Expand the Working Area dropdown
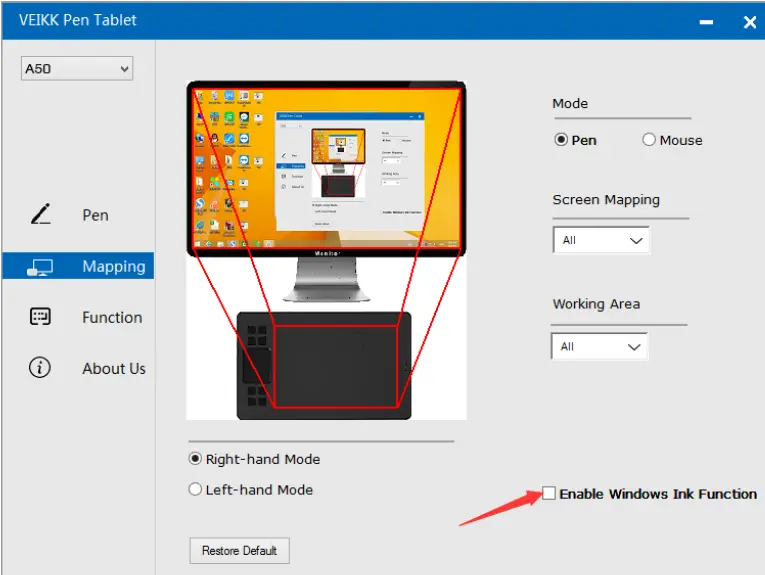765x575 pixels. click(x=599, y=346)
